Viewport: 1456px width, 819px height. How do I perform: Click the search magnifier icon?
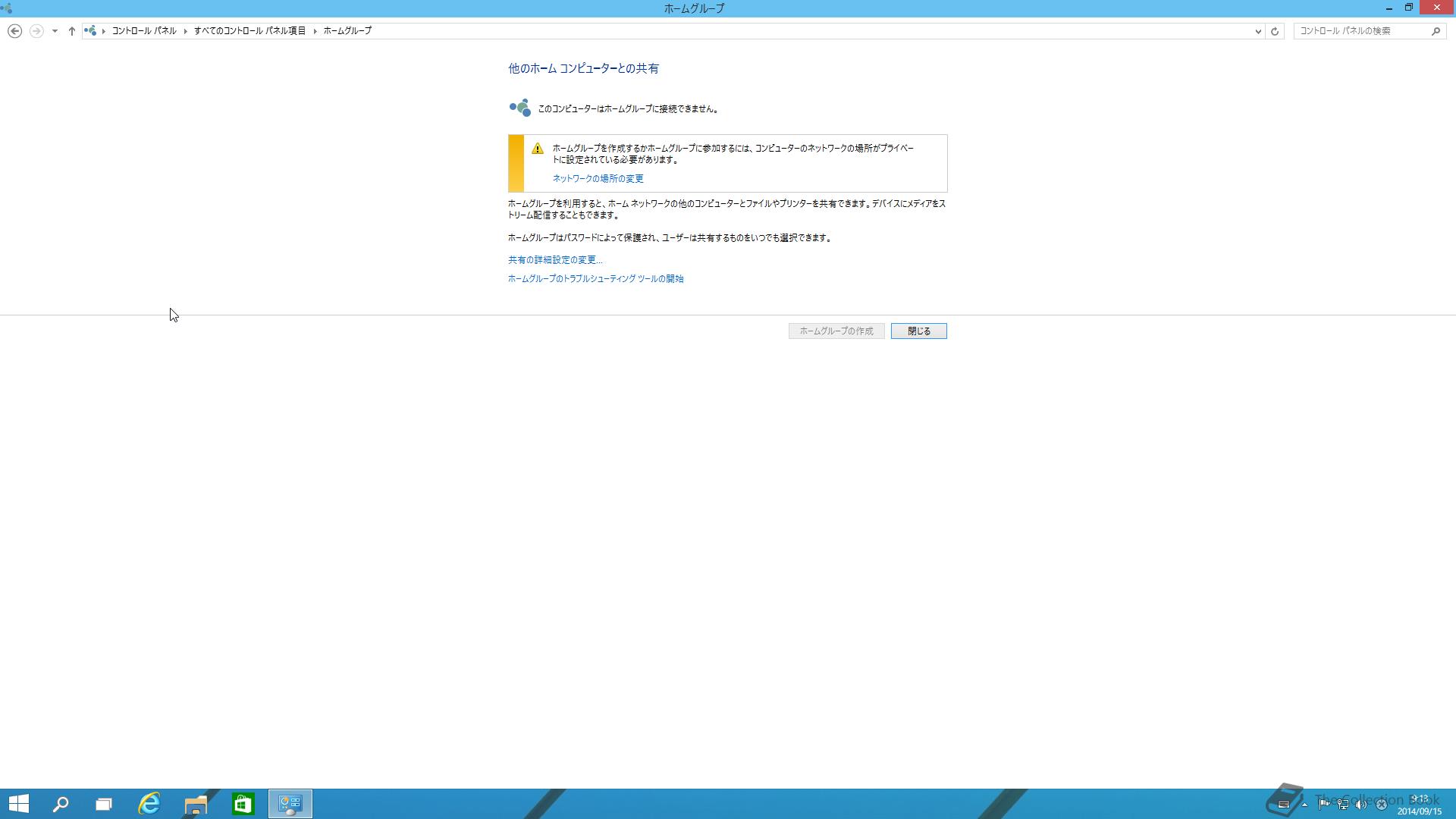pyautogui.click(x=1436, y=31)
